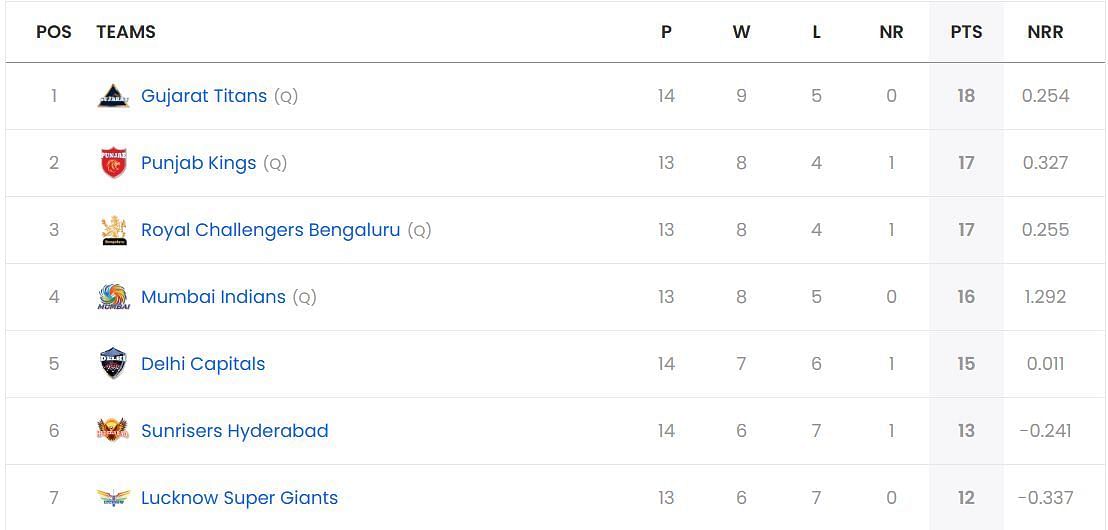The width and height of the screenshot is (1108, 530).
Task: Click the POS column header
Action: [54, 32]
